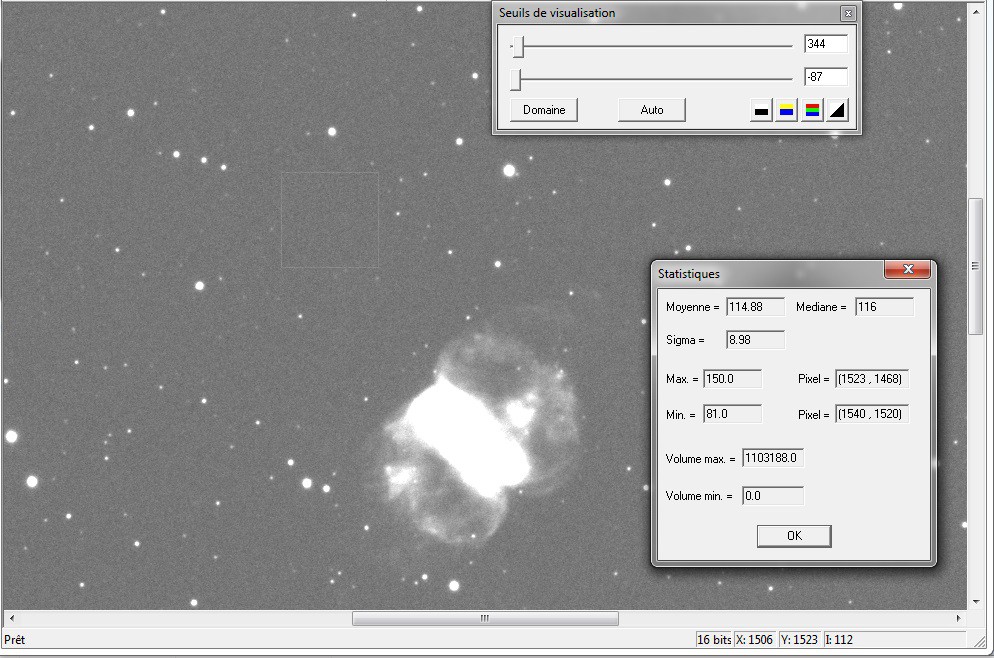Click the 16 bits indicator in the status bar
The image size is (994, 658).
click(x=716, y=639)
